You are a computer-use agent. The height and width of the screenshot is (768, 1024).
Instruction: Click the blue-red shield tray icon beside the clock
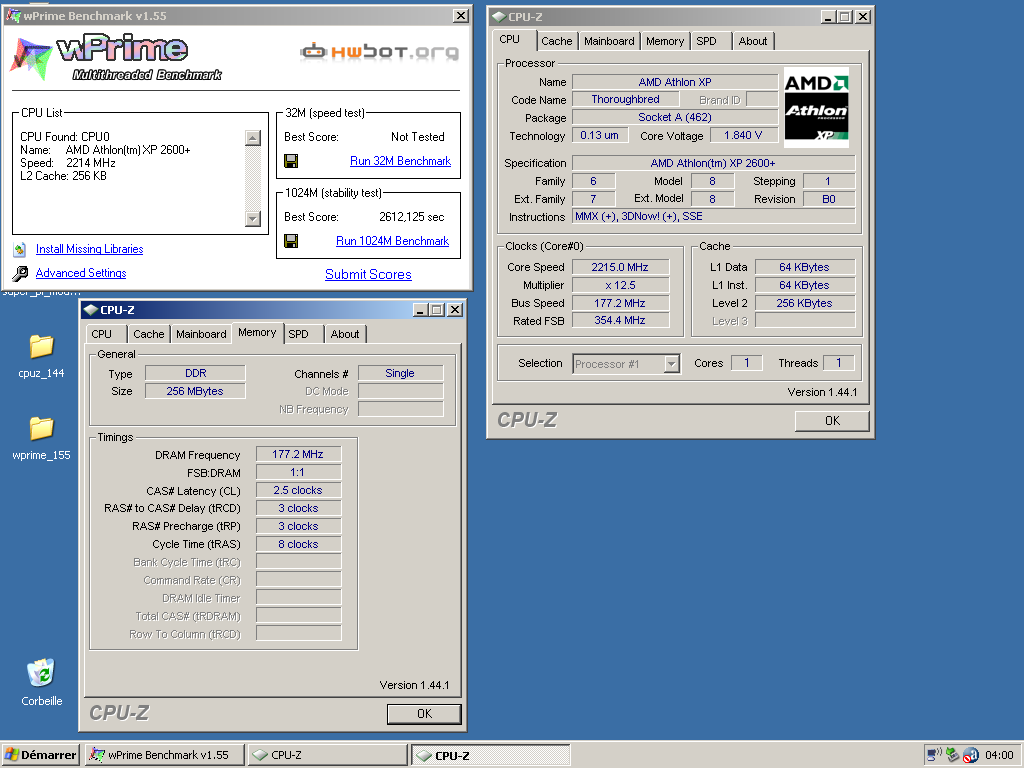pos(970,755)
